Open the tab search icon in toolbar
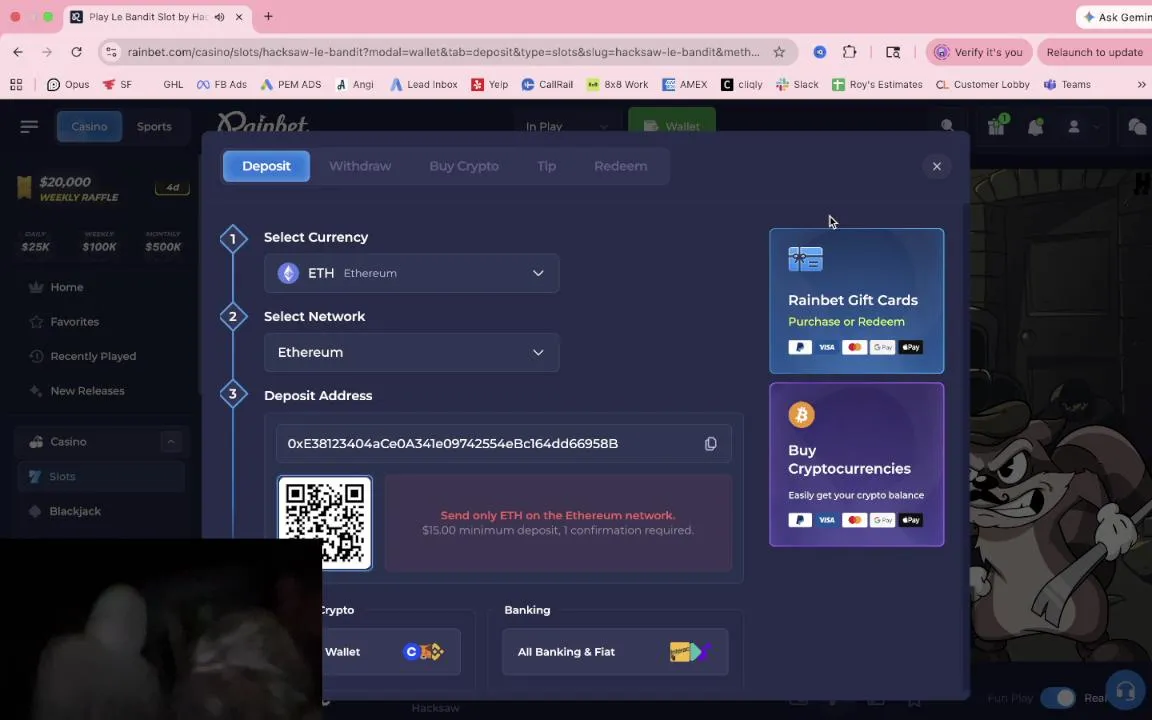This screenshot has height=720, width=1152. pyautogui.click(x=893, y=52)
